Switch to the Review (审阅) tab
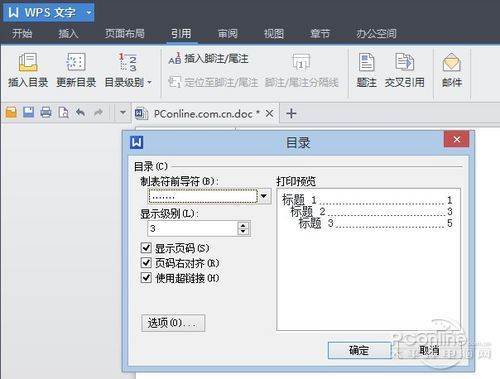The width and height of the screenshot is (500, 379). [x=228, y=33]
